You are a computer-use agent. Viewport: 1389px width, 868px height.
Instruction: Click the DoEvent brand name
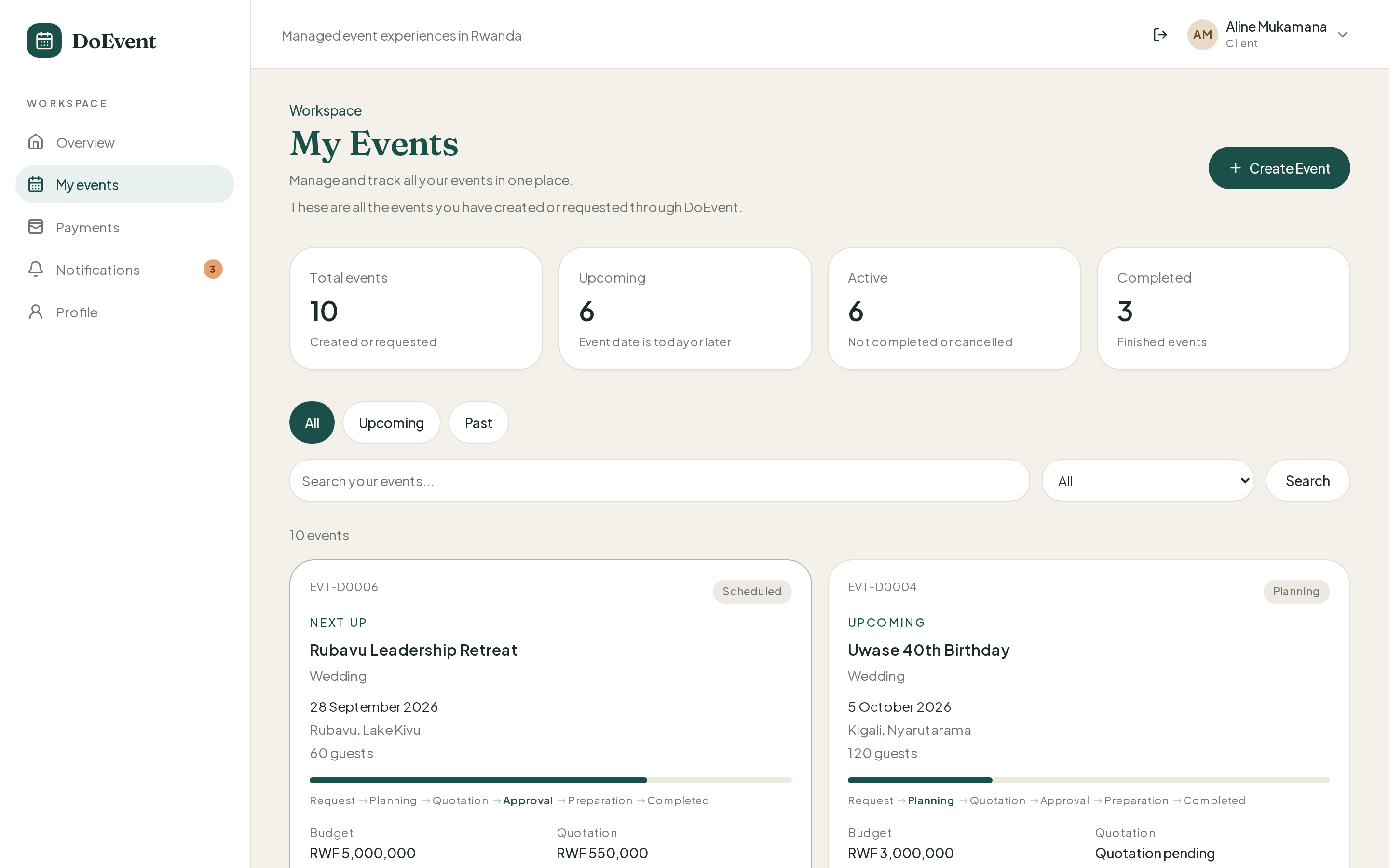114,41
